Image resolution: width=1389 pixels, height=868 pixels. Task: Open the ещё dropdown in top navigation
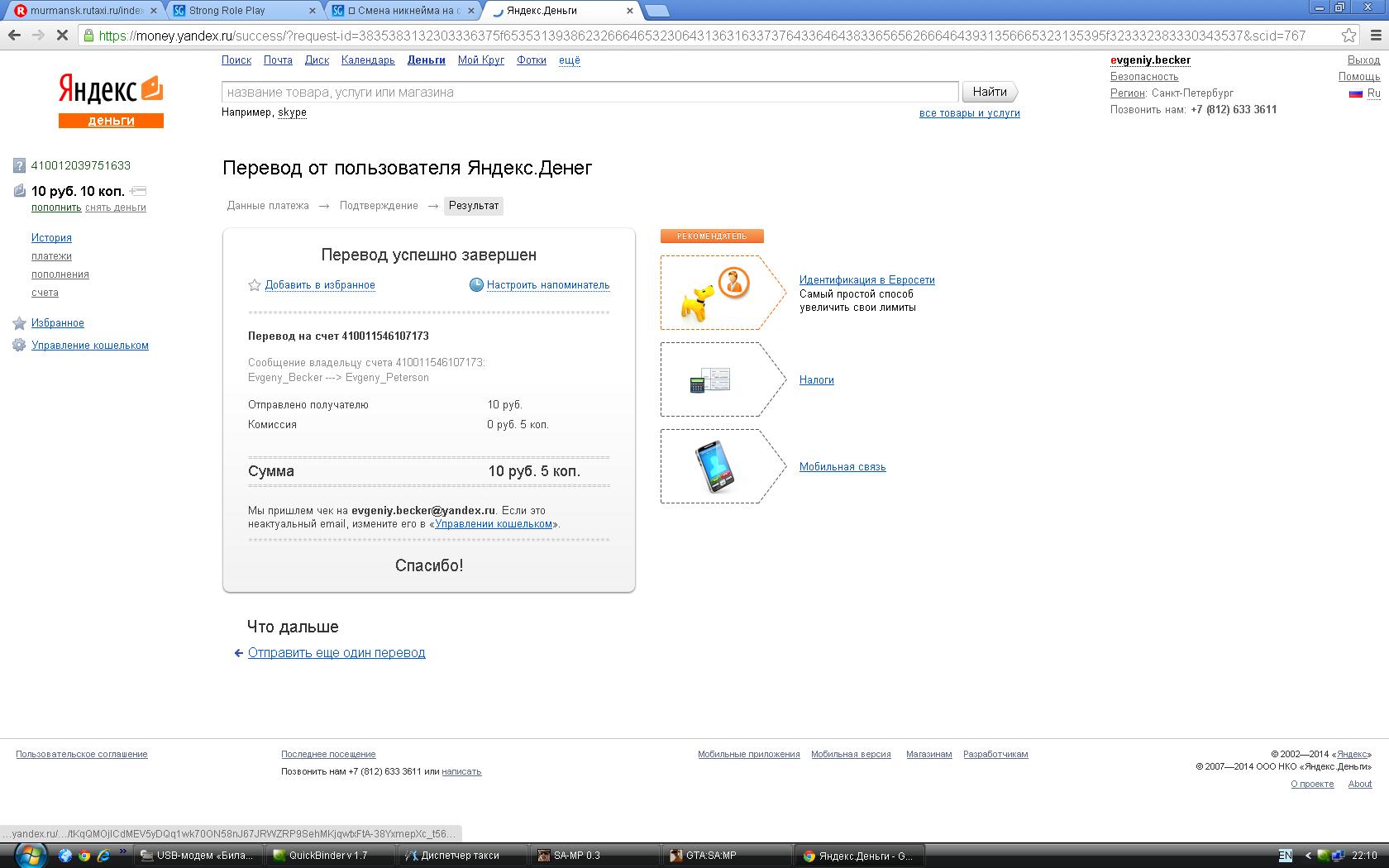(570, 60)
